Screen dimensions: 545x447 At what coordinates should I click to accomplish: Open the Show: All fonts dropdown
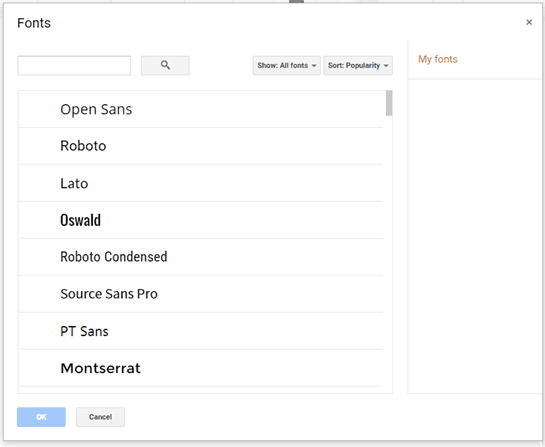pos(286,65)
